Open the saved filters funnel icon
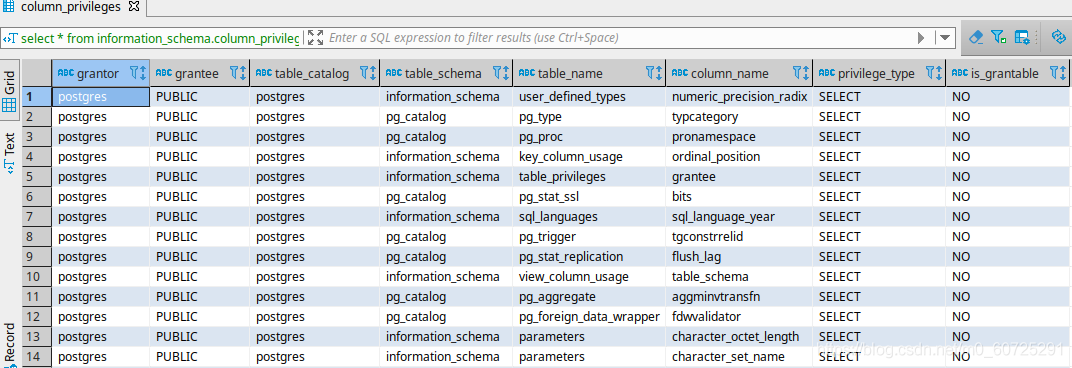 coord(999,37)
